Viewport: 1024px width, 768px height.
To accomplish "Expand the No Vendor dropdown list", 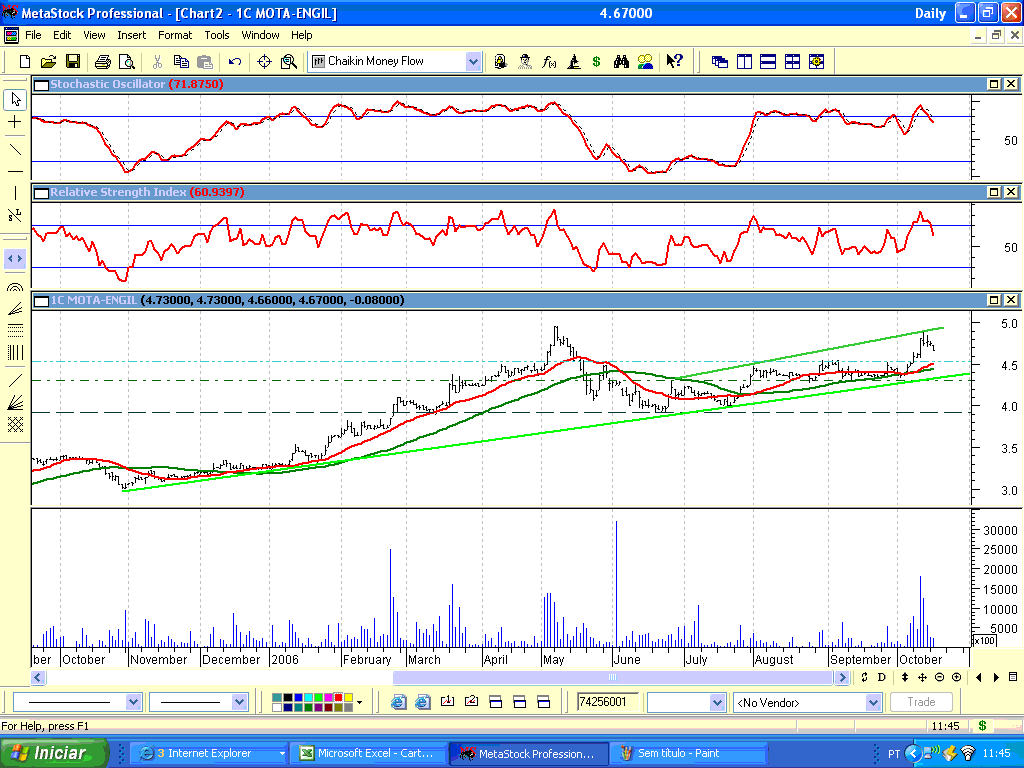I will point(873,703).
